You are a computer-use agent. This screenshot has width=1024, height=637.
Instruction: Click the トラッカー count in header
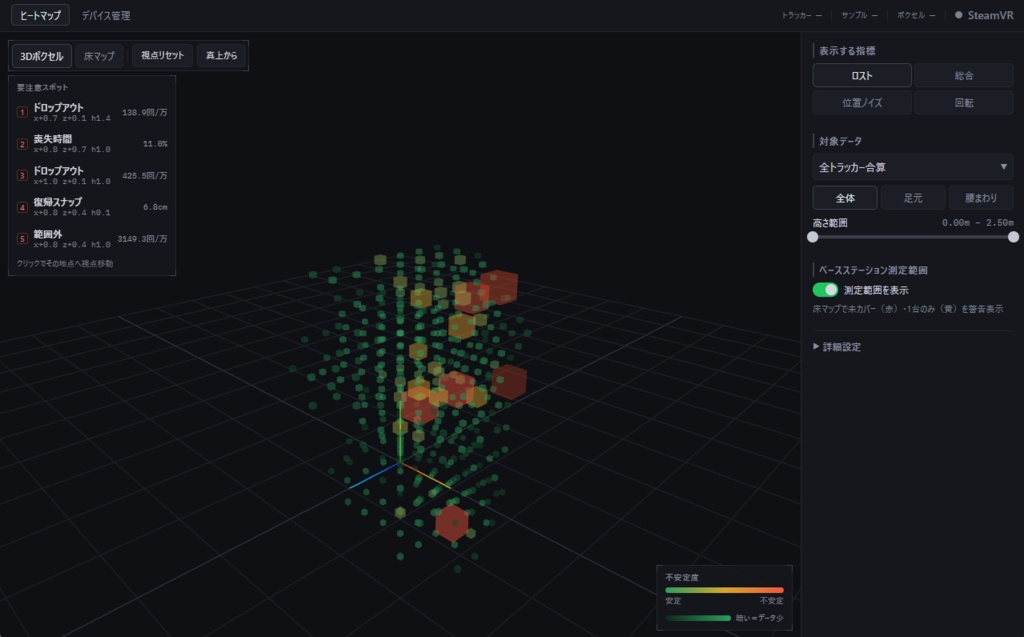pyautogui.click(x=801, y=15)
